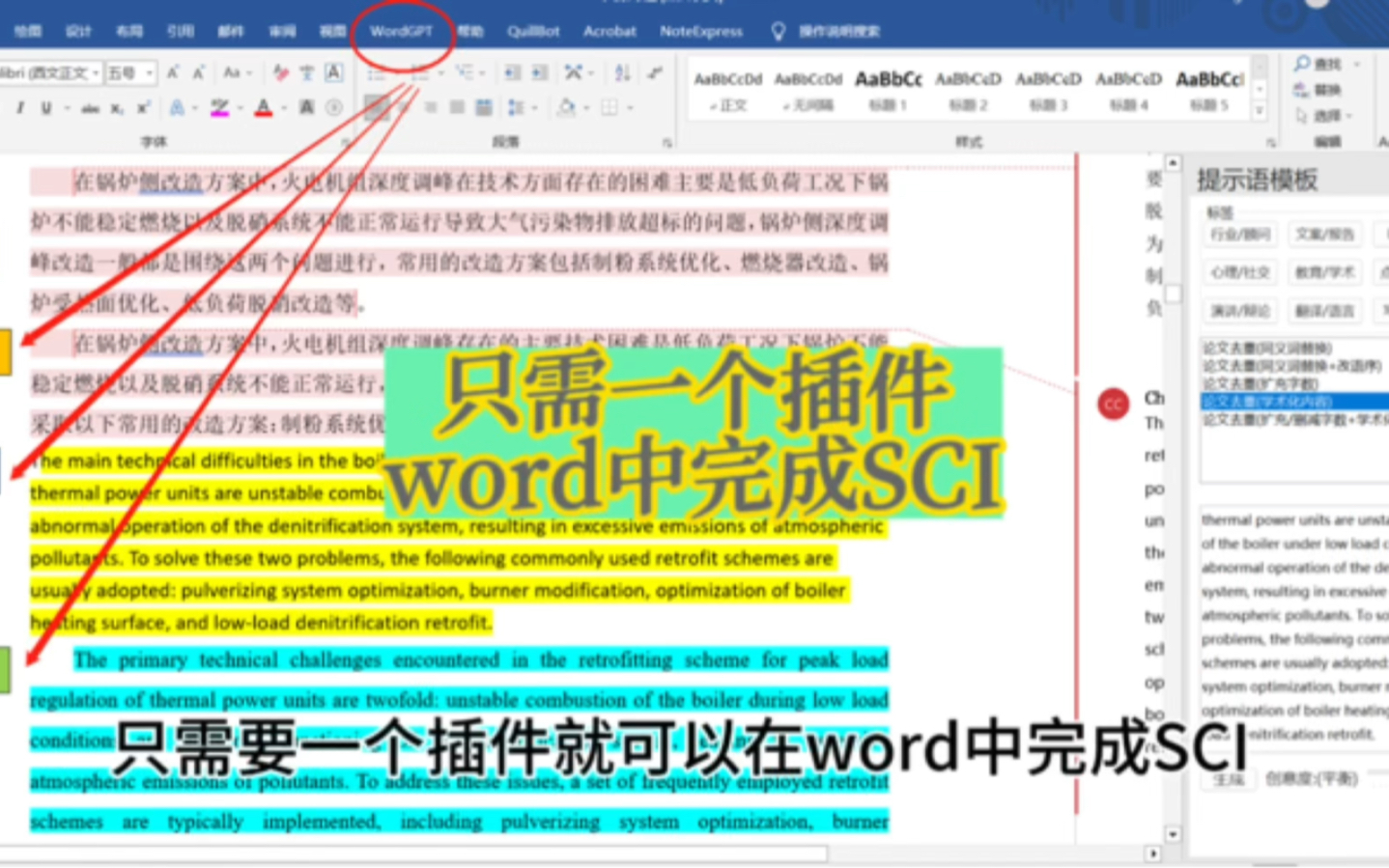
Task: Click the borders grid icon
Action: (609, 108)
